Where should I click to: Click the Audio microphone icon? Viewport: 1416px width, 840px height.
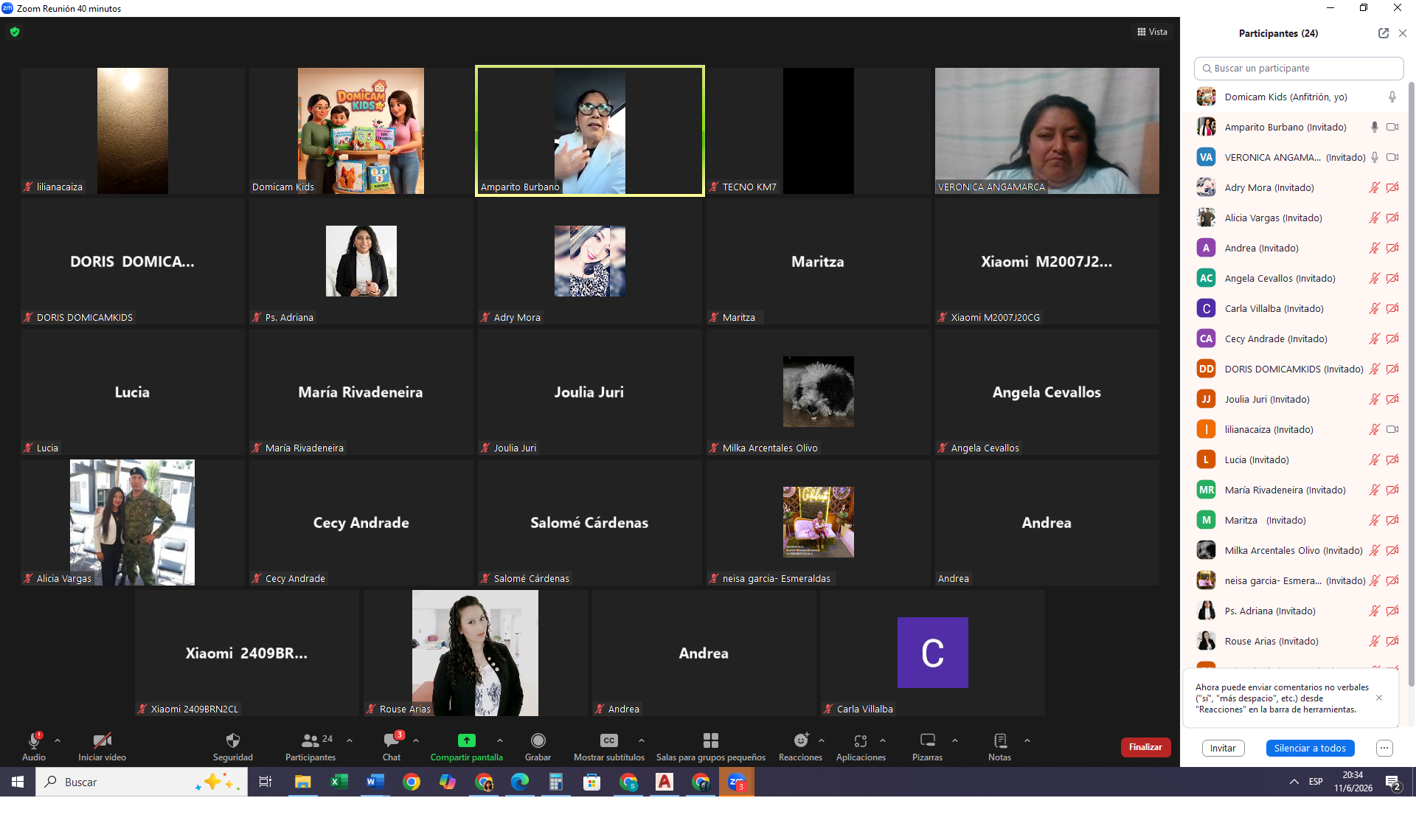[x=34, y=740]
